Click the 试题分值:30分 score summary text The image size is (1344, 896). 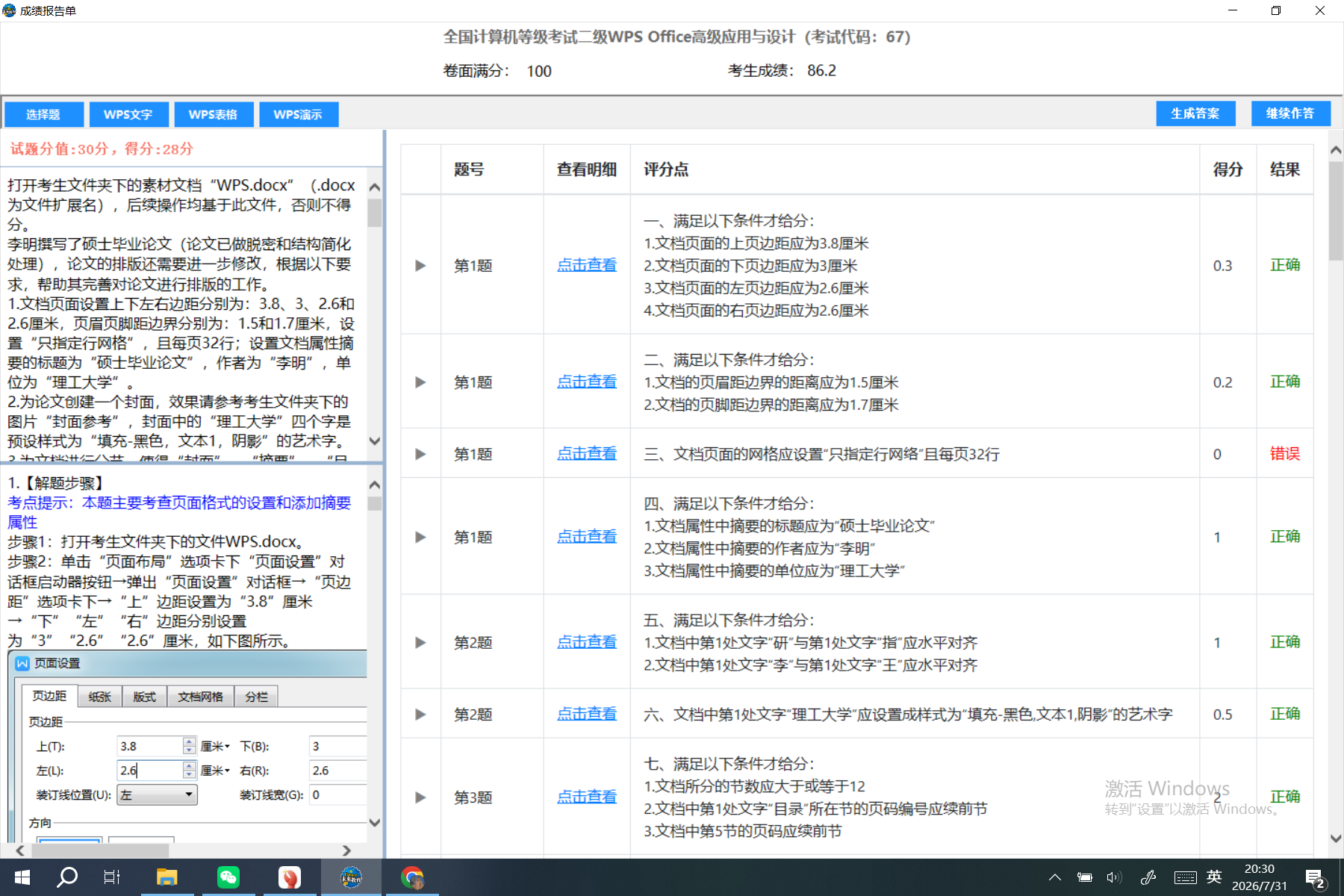(102, 149)
